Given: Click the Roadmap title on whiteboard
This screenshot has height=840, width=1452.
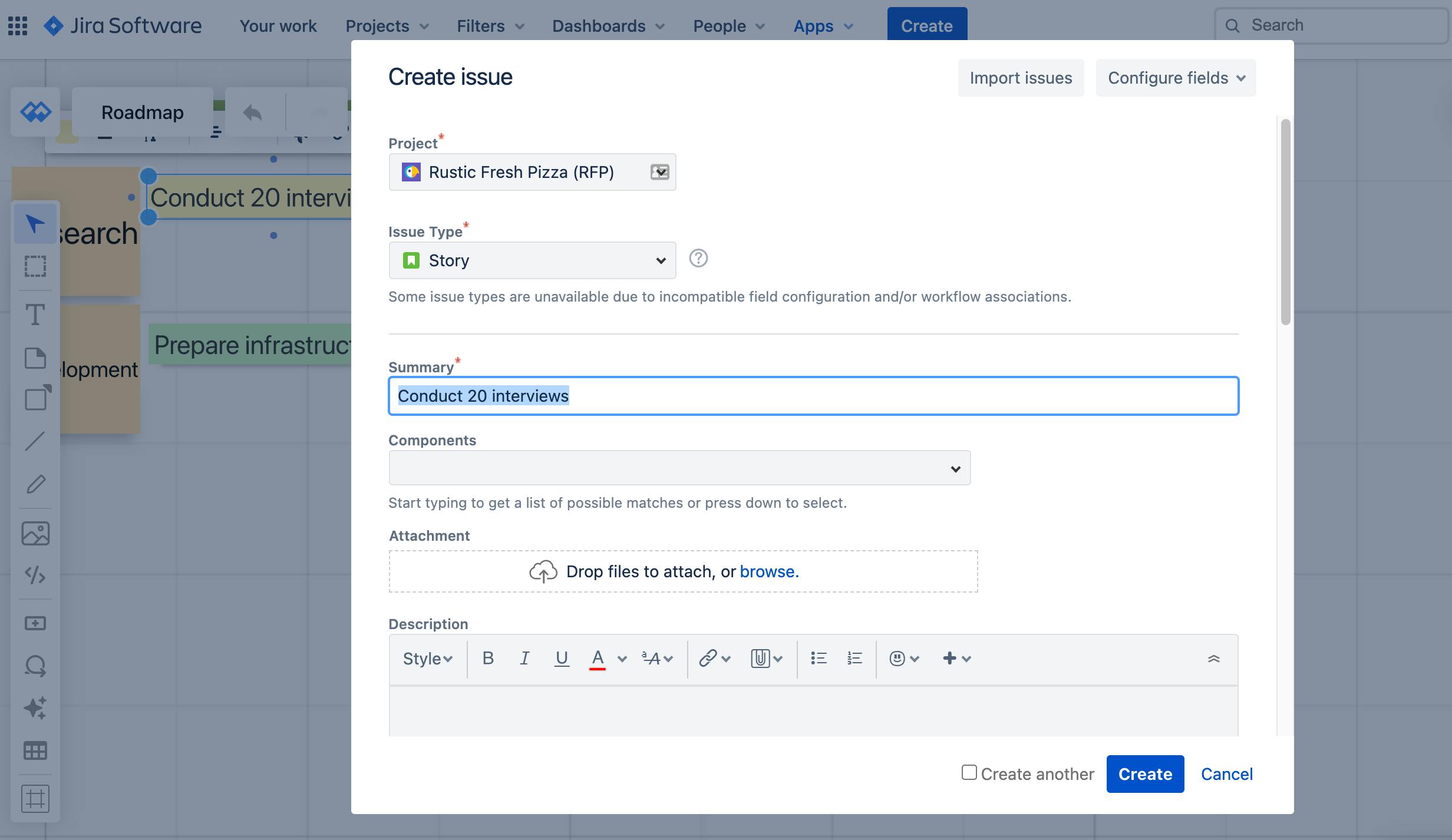Looking at the screenshot, I should (x=142, y=112).
